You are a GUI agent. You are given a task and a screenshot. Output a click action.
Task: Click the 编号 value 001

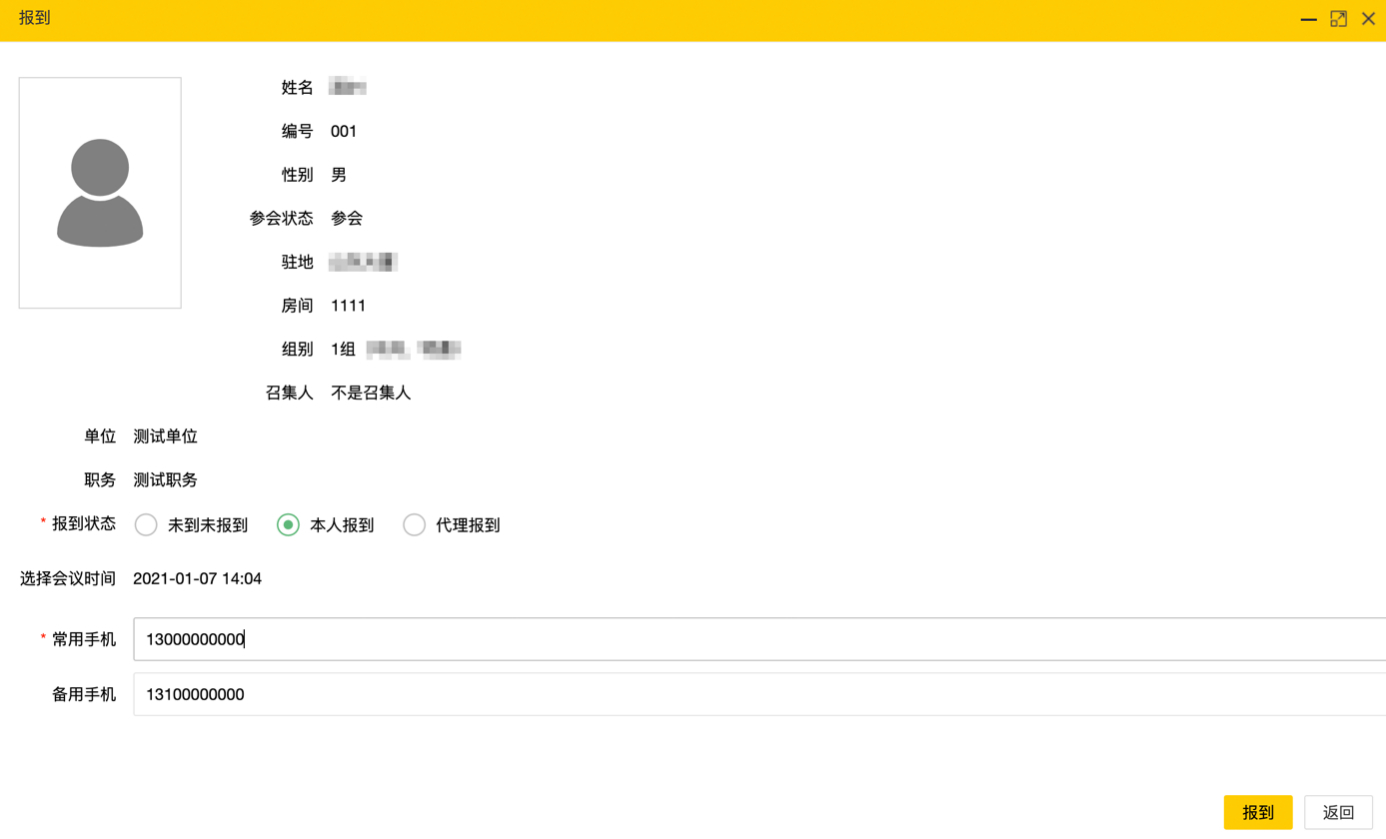343,132
